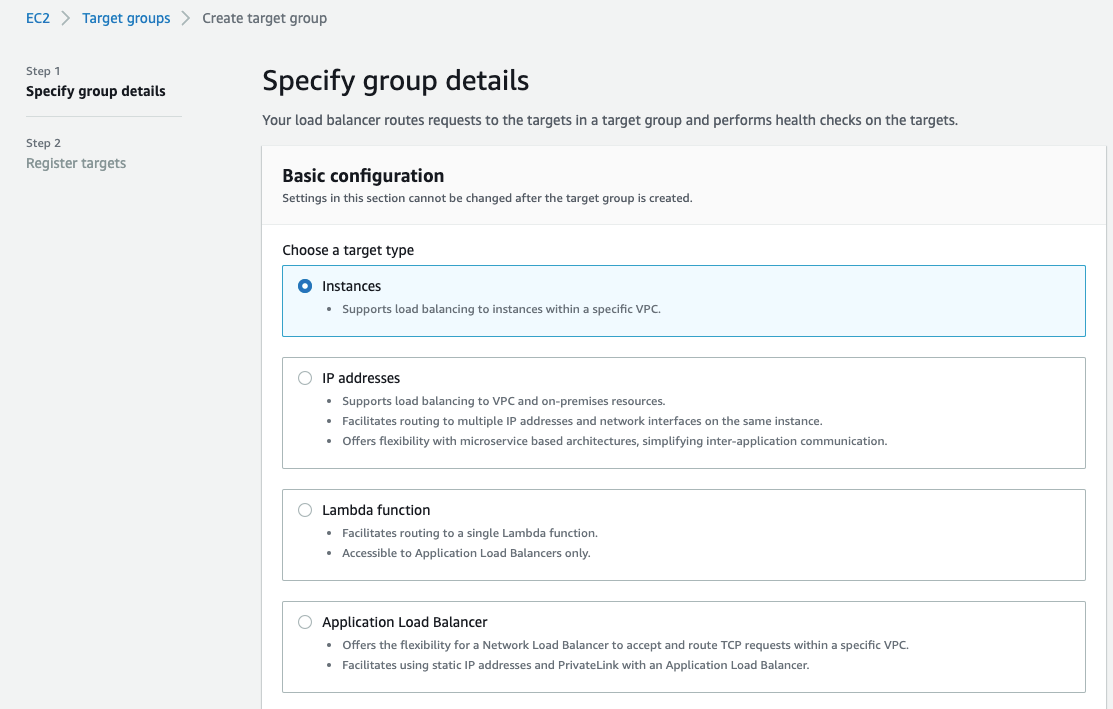Go to Target groups breadcrumb
Viewport: 1113px width, 709px height.
pos(126,18)
